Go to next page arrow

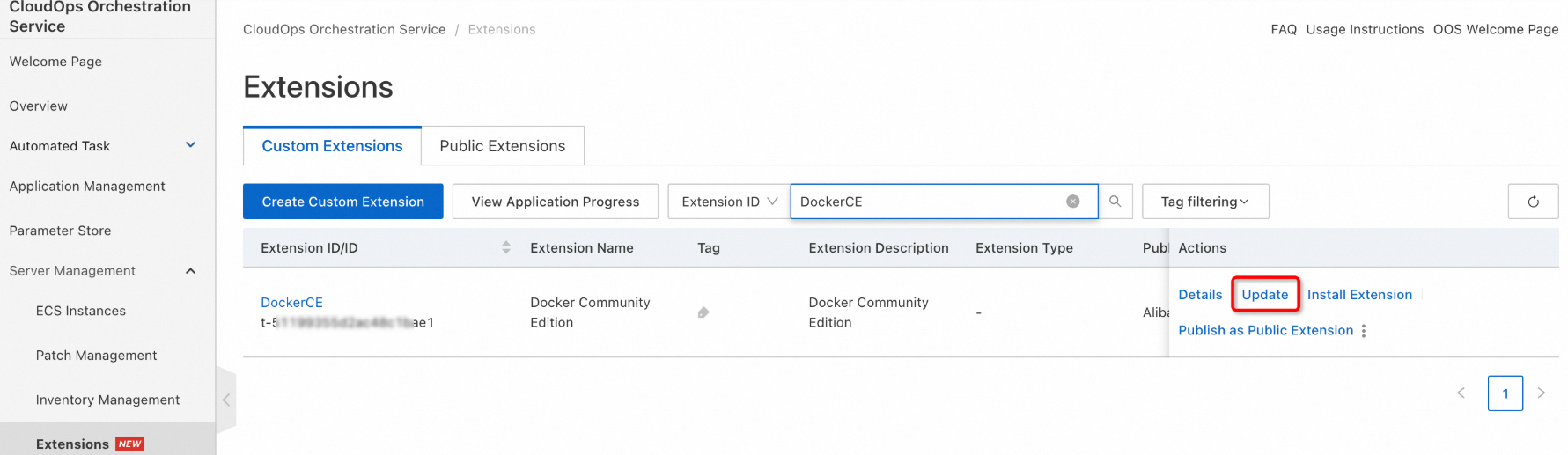(1542, 393)
